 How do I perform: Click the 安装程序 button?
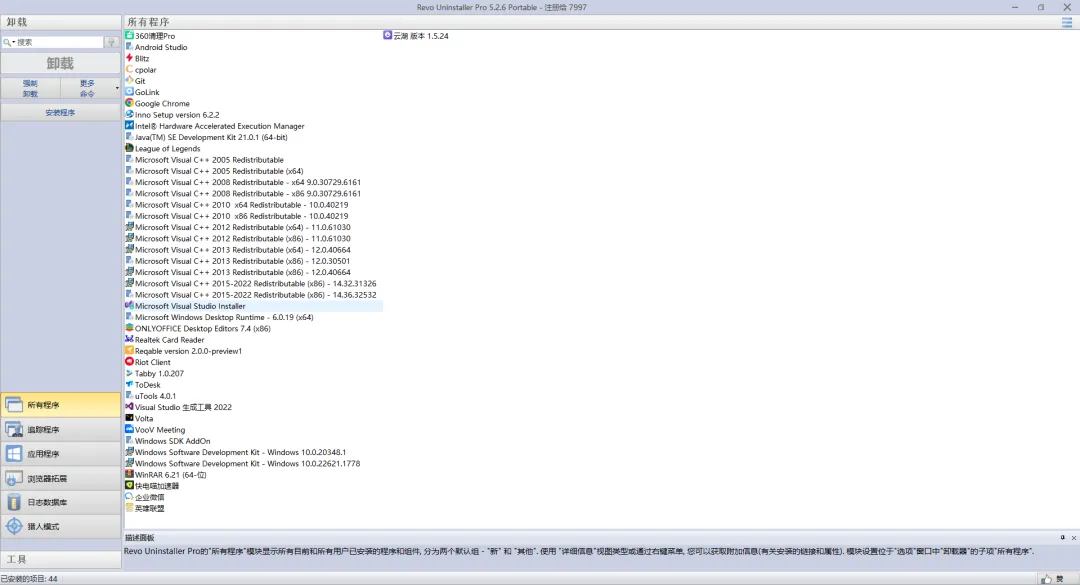point(61,112)
